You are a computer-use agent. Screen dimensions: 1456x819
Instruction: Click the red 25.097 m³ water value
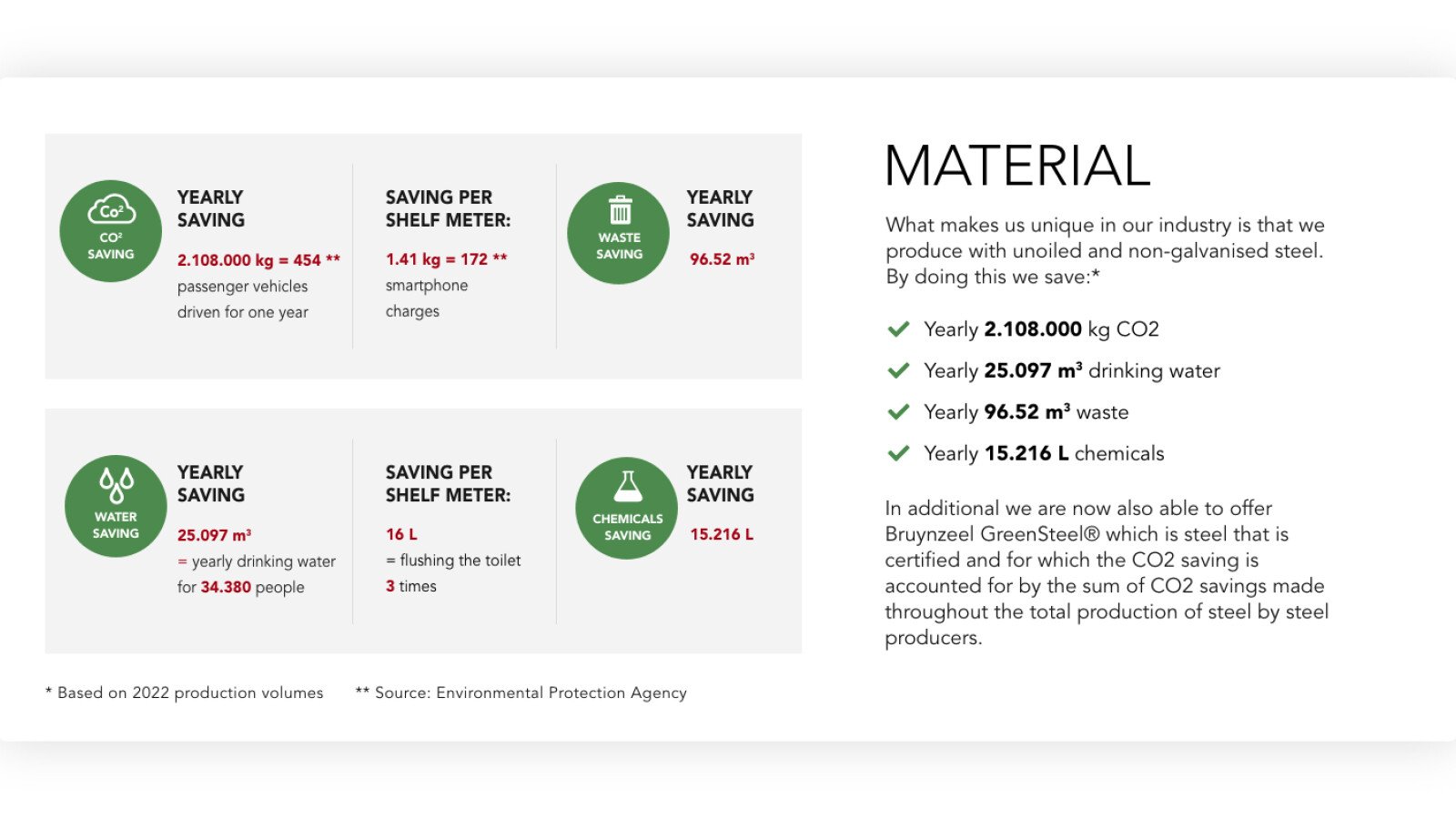click(x=214, y=535)
